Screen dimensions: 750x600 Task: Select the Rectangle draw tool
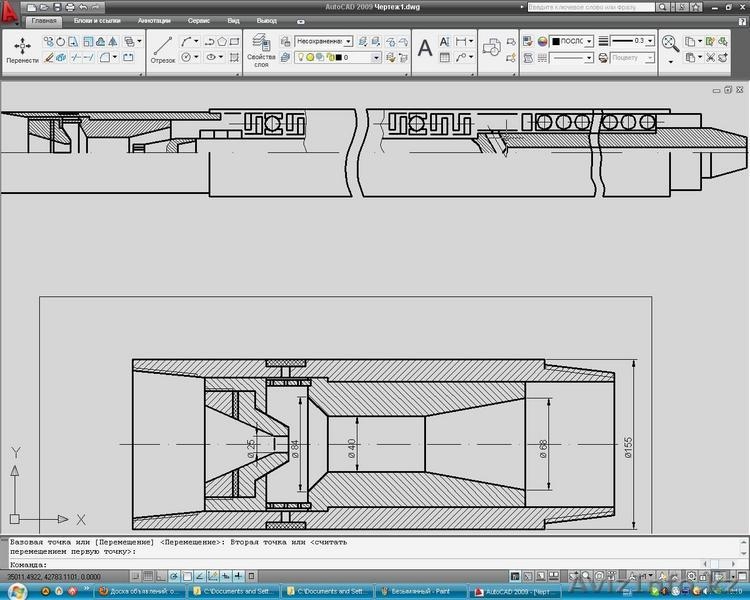pyautogui.click(x=234, y=42)
